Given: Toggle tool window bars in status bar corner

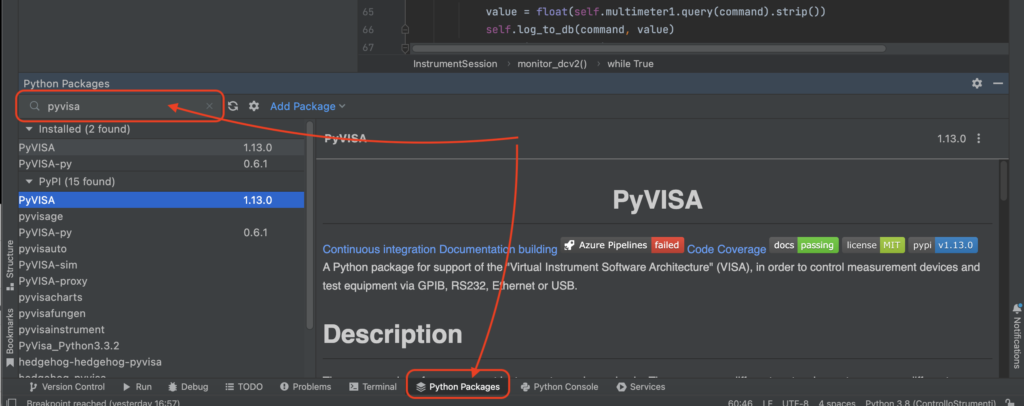Looking at the screenshot, I should click(11, 403).
